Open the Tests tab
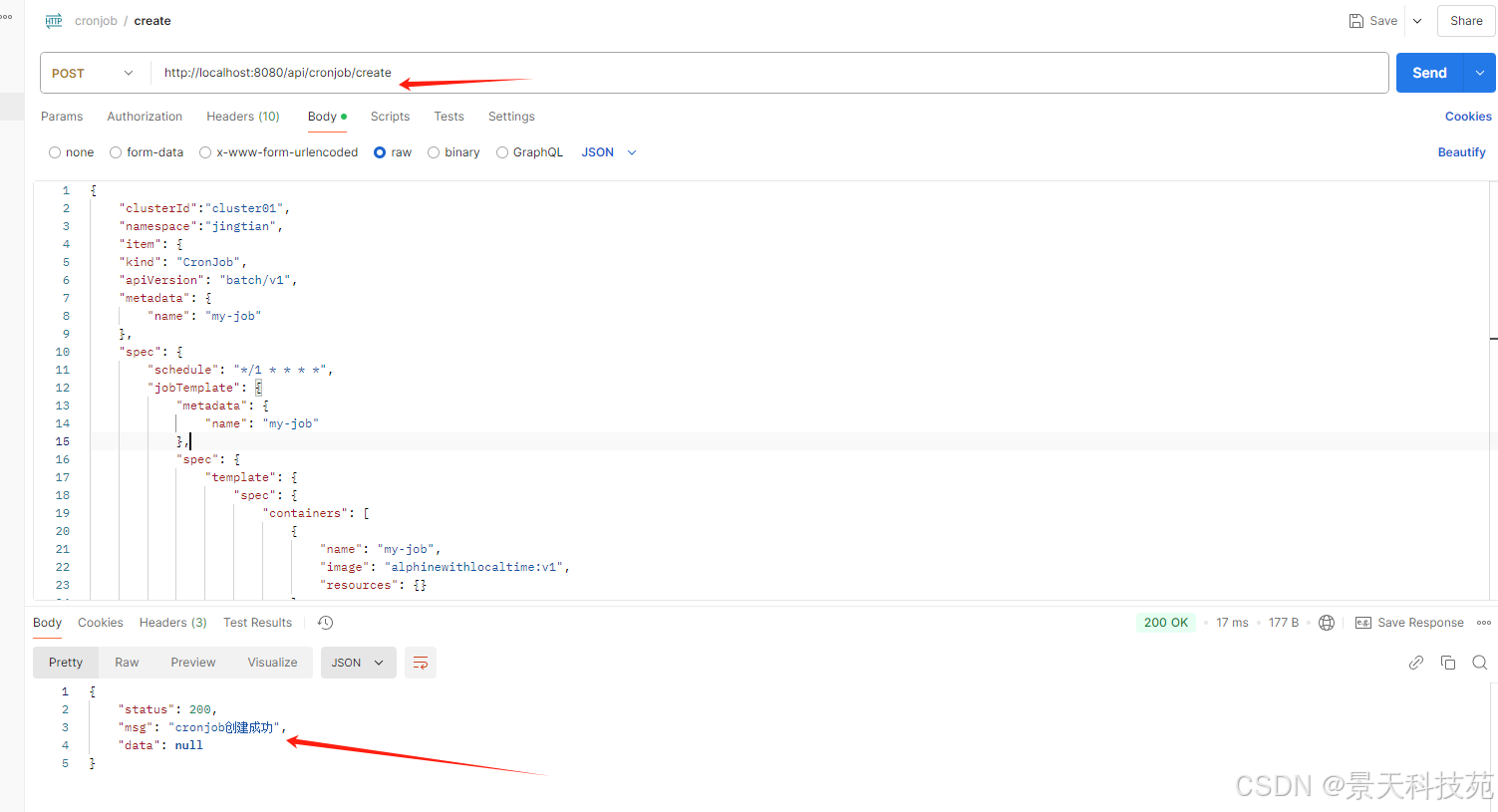The image size is (1498, 812). coord(449,117)
